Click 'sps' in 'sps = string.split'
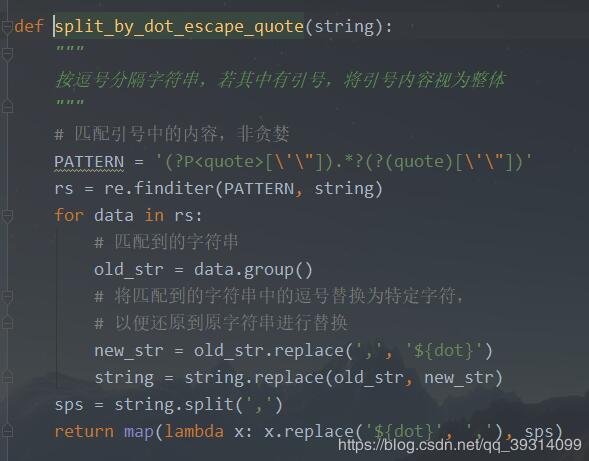This screenshot has height=461, width=589. (69, 405)
